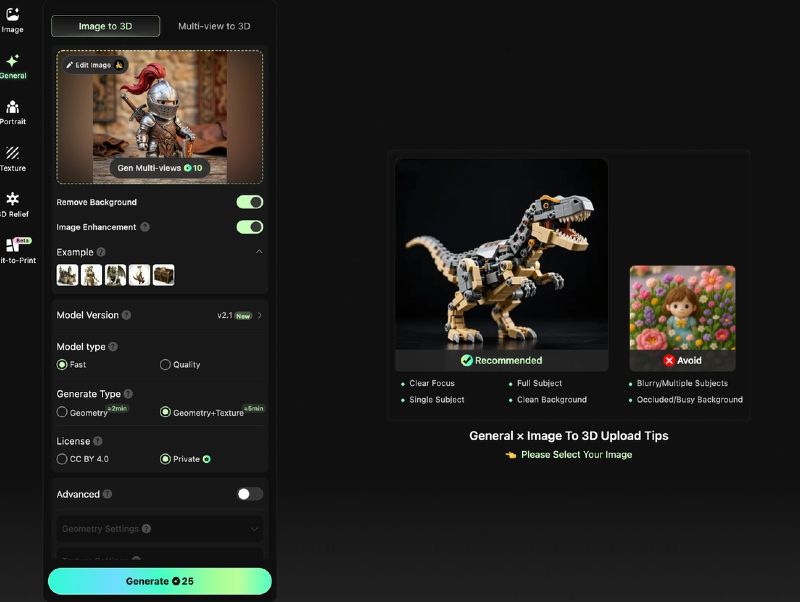
Task: Show Image Enhancement help info
Action: (145, 227)
